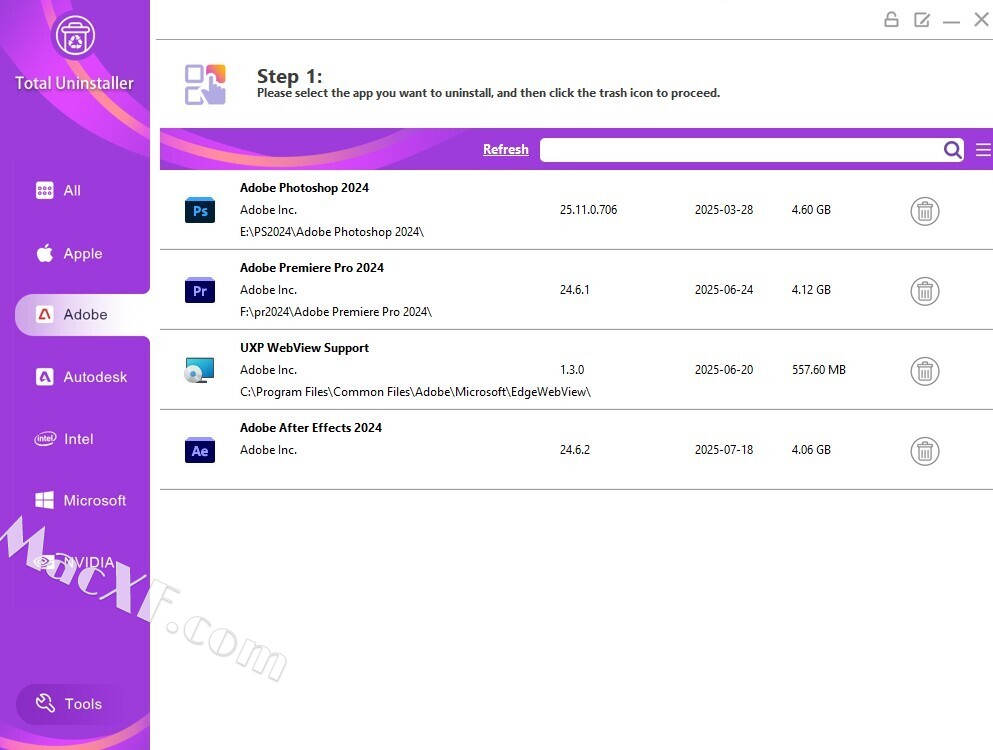Click the Adobe logo sidebar icon
This screenshot has width=993, height=750.
(44, 314)
